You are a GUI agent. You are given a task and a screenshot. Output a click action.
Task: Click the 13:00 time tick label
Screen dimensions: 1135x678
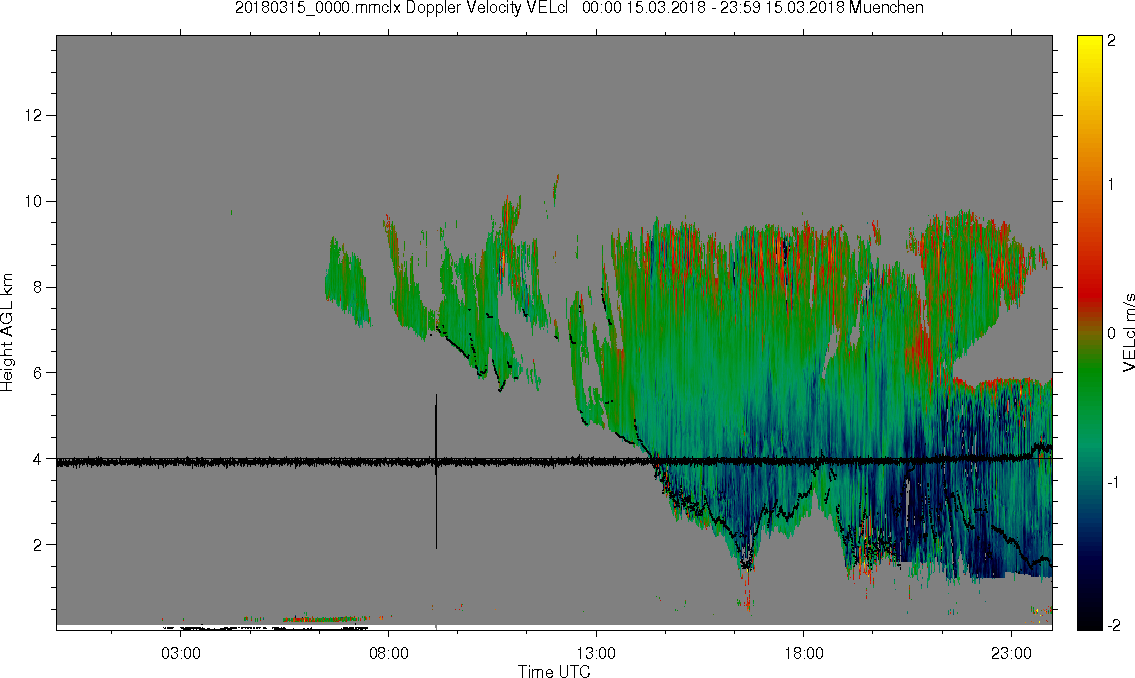point(596,653)
